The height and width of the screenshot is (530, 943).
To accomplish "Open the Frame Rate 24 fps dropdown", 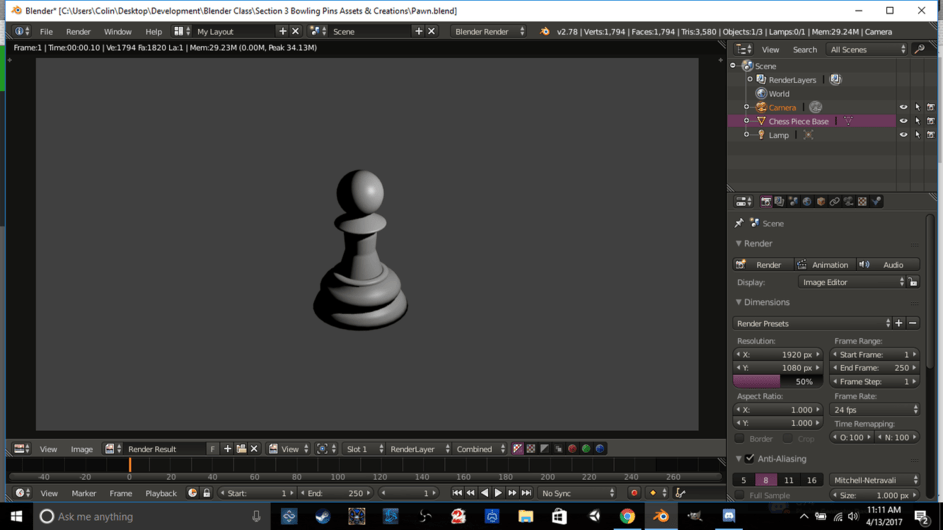I will pyautogui.click(x=875, y=410).
